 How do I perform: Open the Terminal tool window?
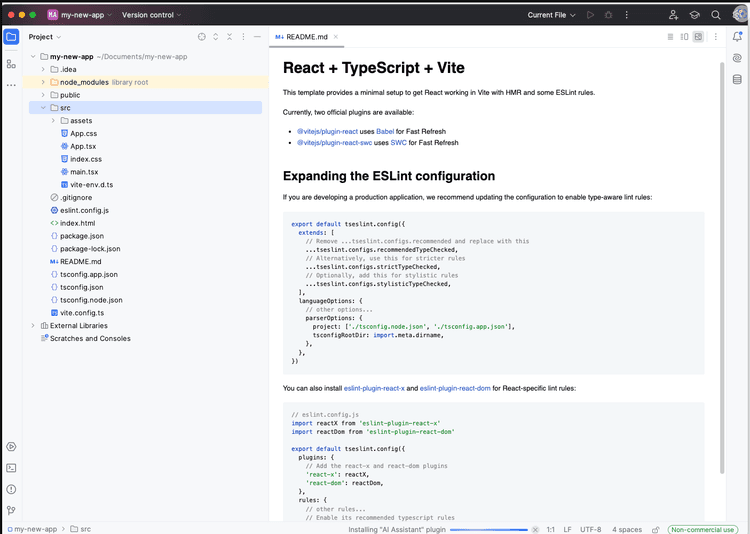point(11,467)
